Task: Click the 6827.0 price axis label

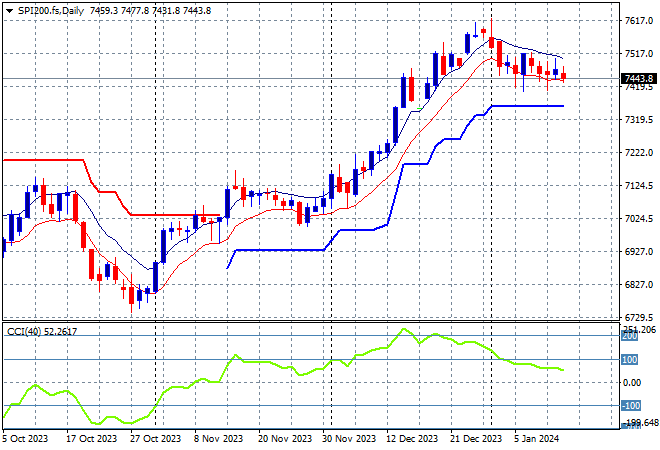Action: (638, 284)
